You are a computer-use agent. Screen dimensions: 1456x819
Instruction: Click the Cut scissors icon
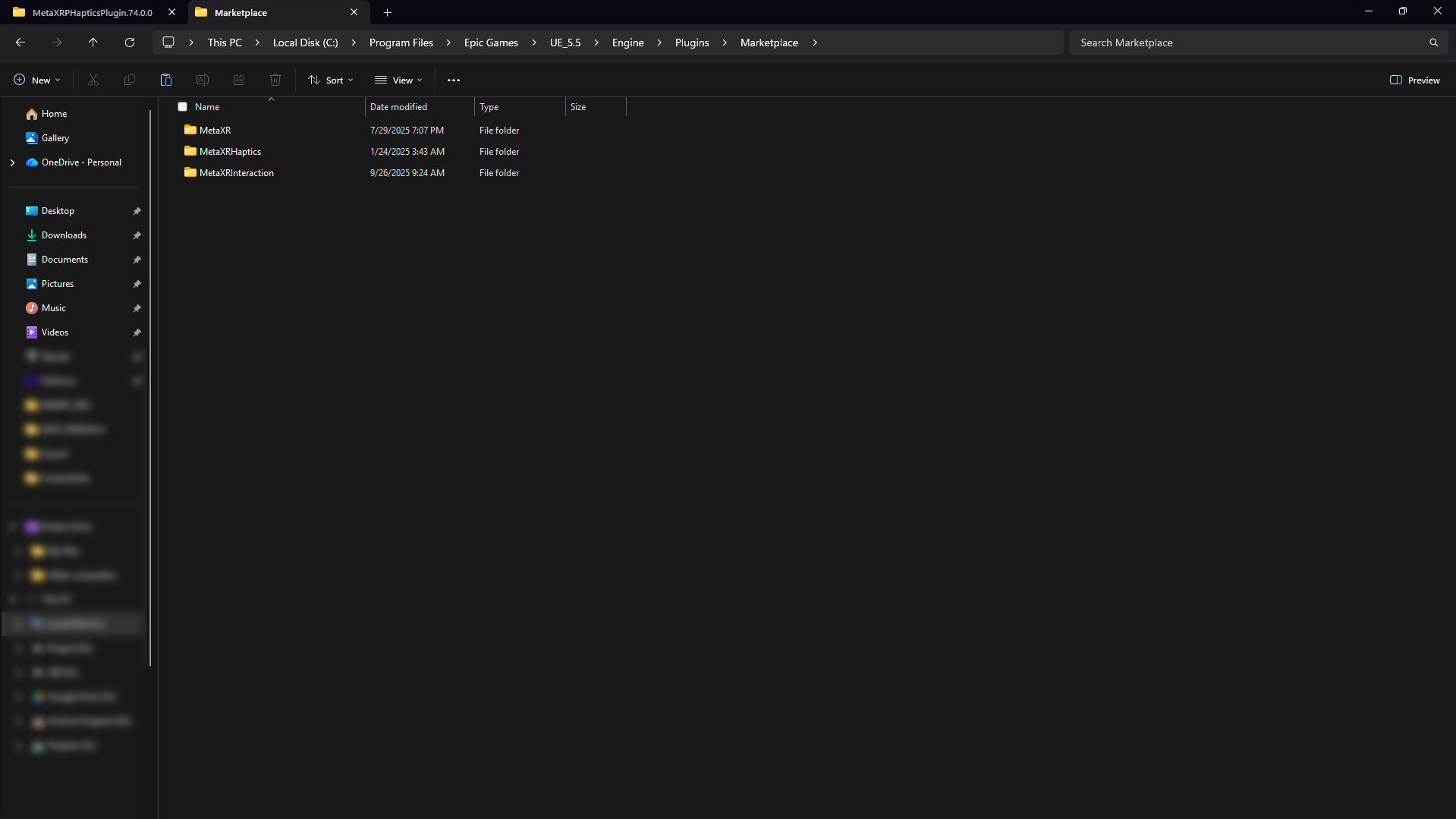point(93,80)
